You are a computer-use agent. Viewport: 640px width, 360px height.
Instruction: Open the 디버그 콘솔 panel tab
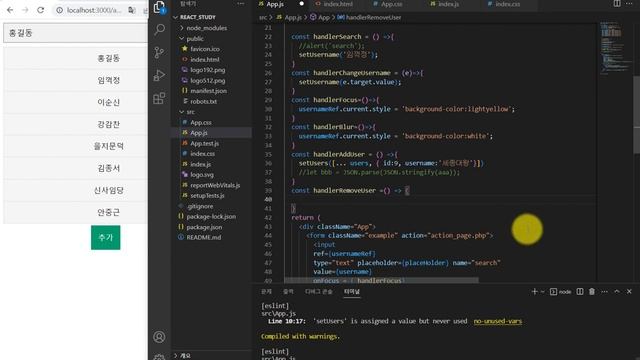click(x=318, y=291)
